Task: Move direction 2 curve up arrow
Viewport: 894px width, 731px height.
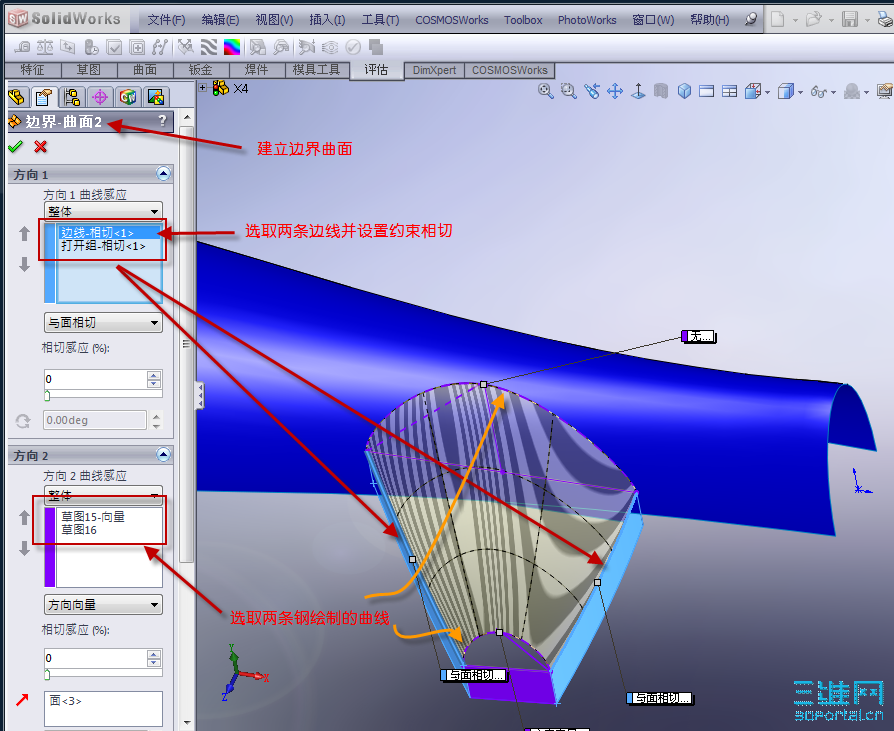Action: [x=24, y=517]
